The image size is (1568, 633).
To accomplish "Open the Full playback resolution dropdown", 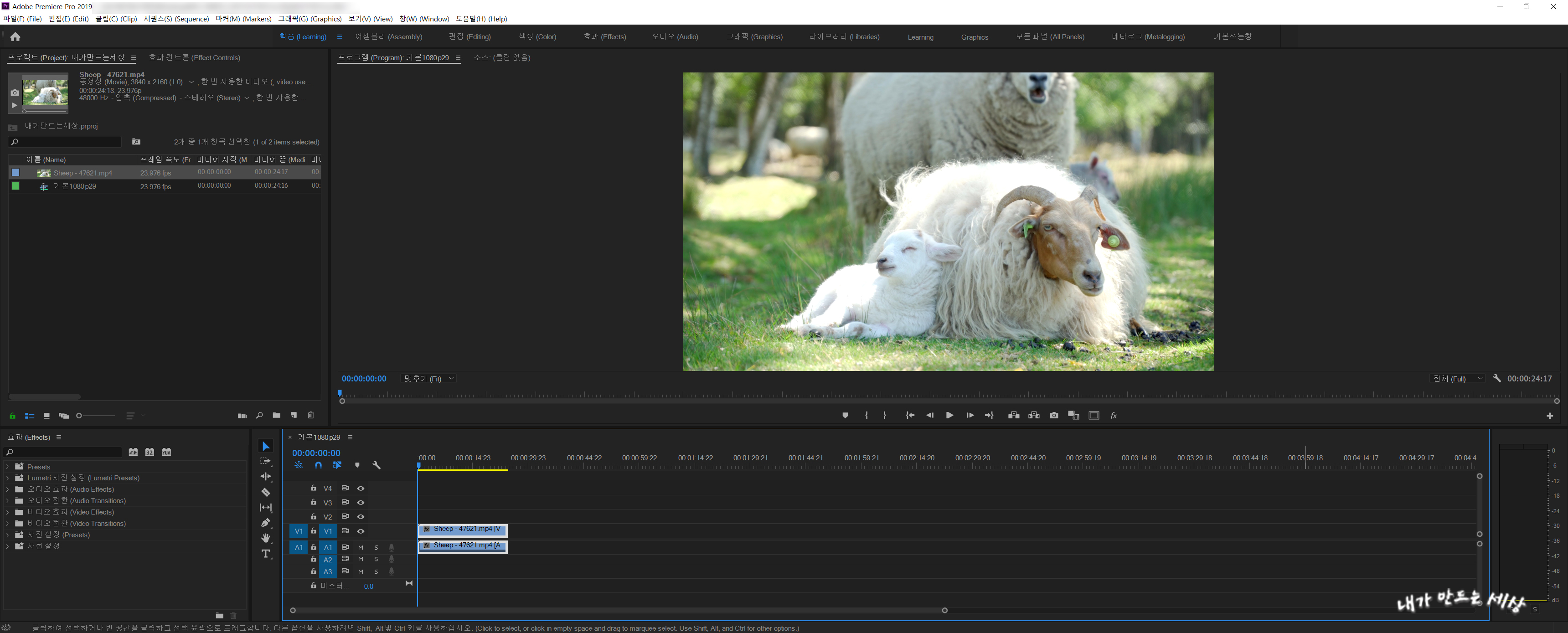I will pos(1457,379).
